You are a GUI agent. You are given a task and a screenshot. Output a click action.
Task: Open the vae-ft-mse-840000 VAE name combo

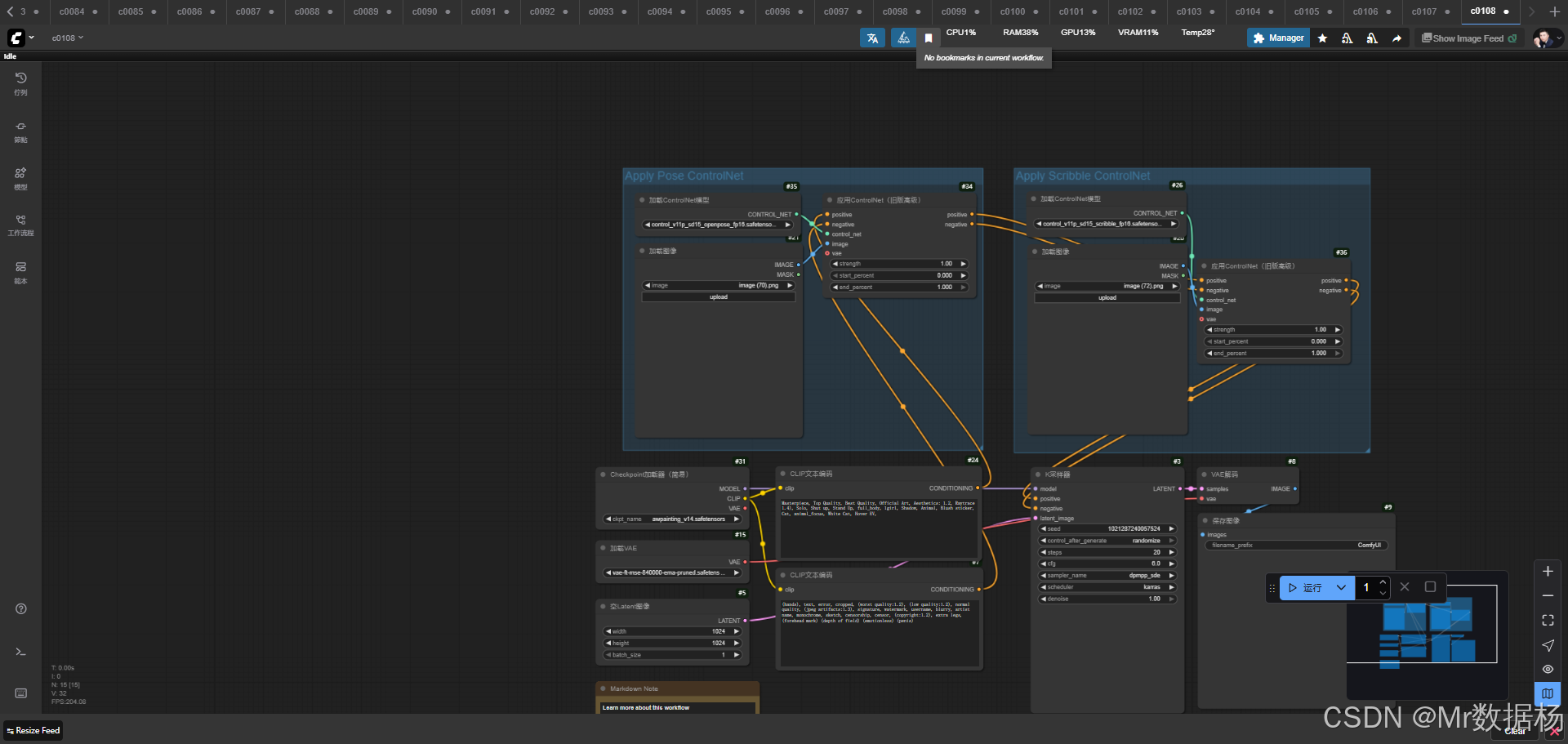(x=672, y=572)
